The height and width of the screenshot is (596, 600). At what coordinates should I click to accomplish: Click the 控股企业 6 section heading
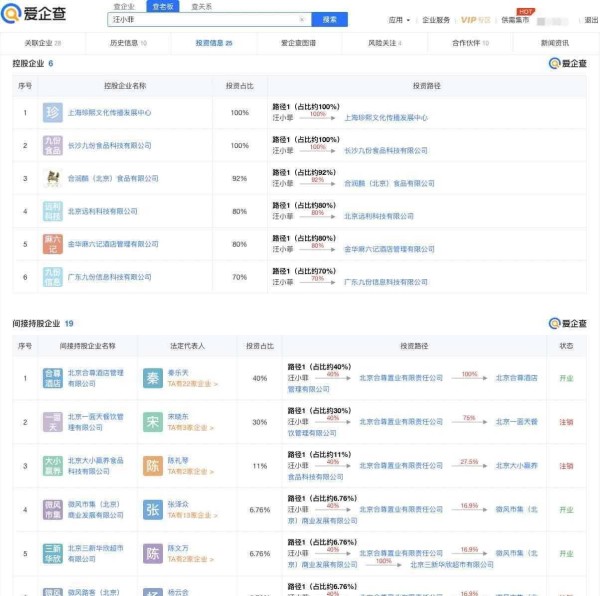click(33, 64)
